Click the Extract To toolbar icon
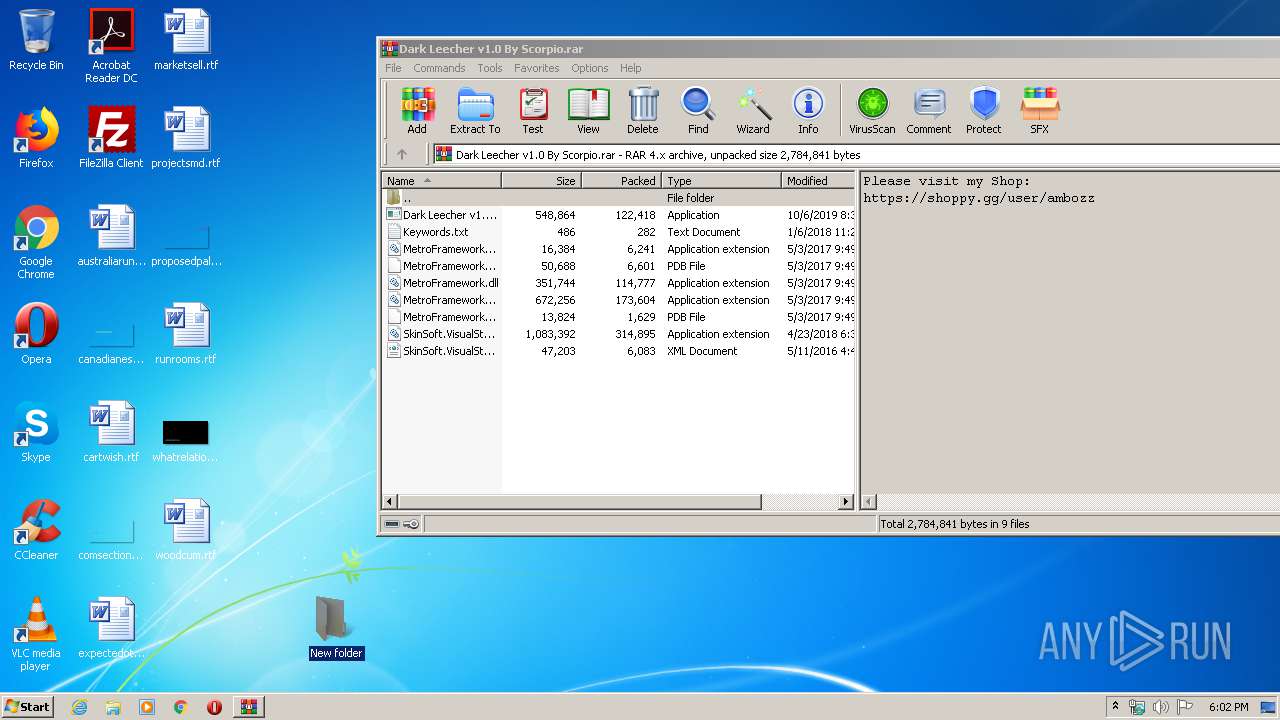This screenshot has height=720, width=1280. (475, 110)
